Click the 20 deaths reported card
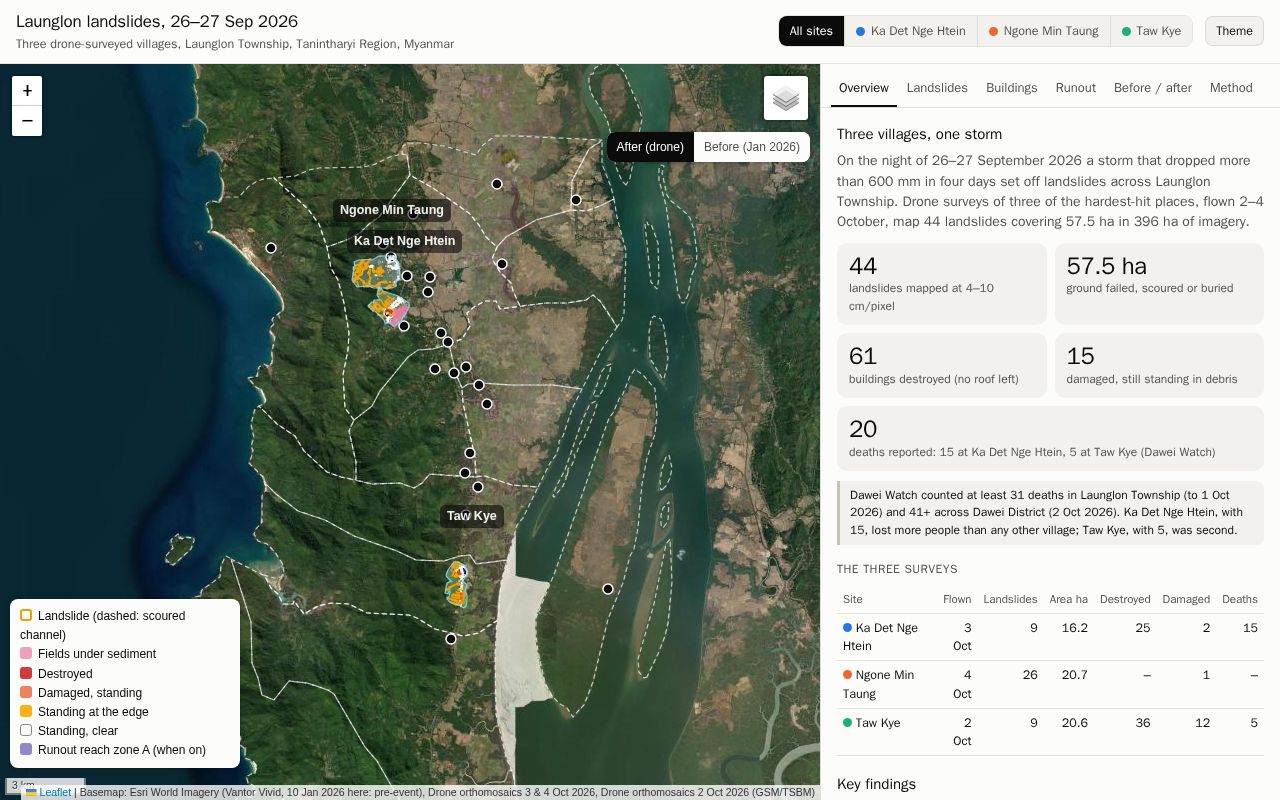This screenshot has height=800, width=1280. coord(1050,438)
